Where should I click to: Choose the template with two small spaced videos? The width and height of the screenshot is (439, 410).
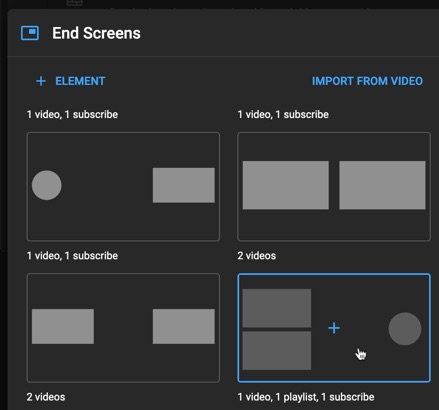[x=123, y=328]
